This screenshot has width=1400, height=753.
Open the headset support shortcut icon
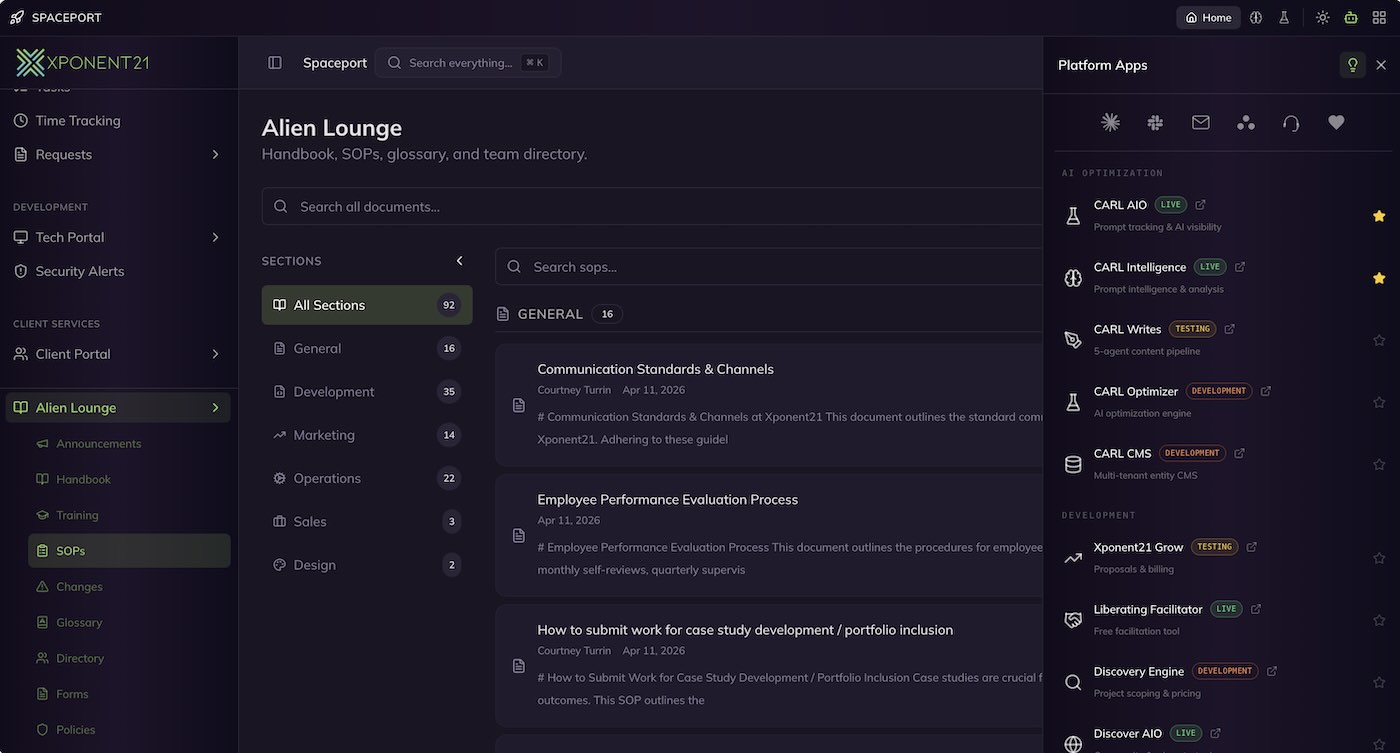coord(1291,122)
